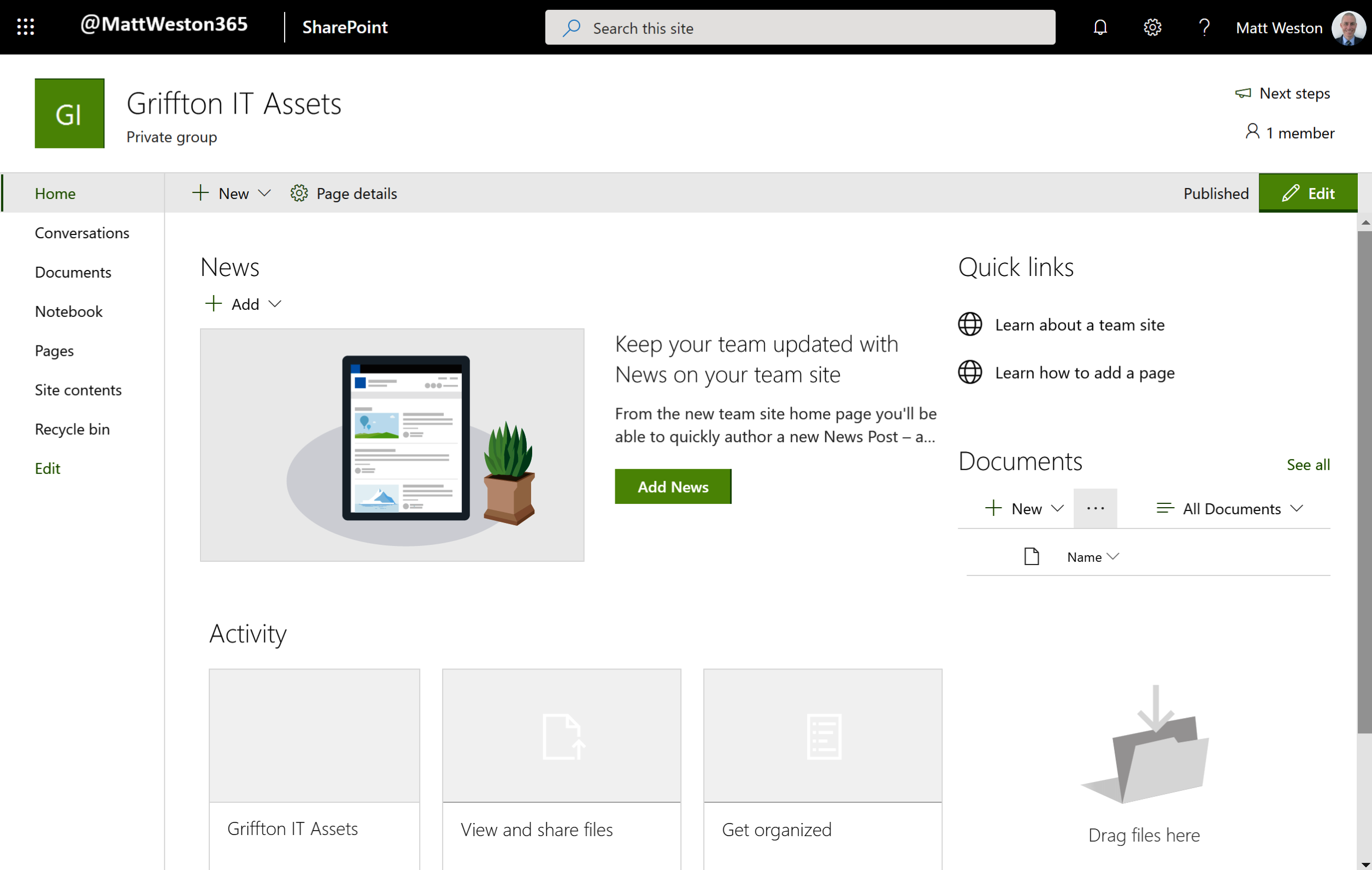Click the green GI site logo
The image size is (1372, 870).
(x=69, y=113)
